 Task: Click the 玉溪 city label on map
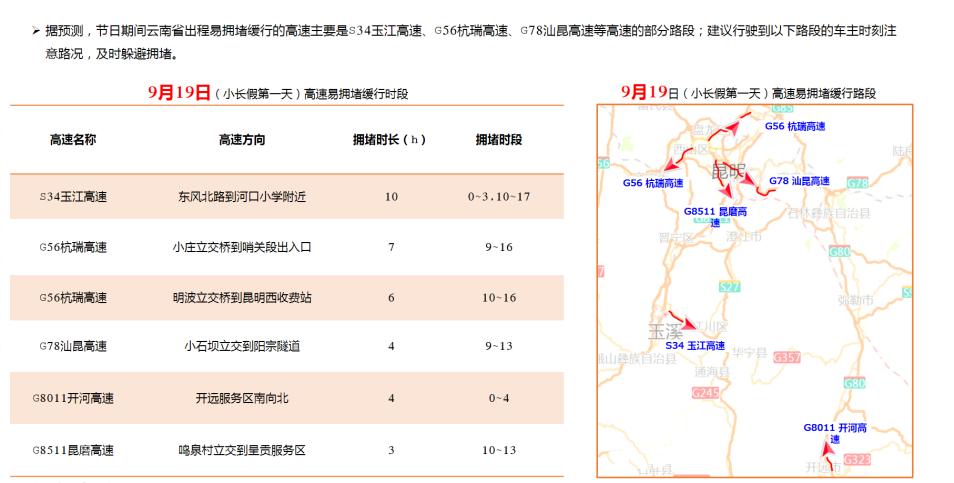665,331
